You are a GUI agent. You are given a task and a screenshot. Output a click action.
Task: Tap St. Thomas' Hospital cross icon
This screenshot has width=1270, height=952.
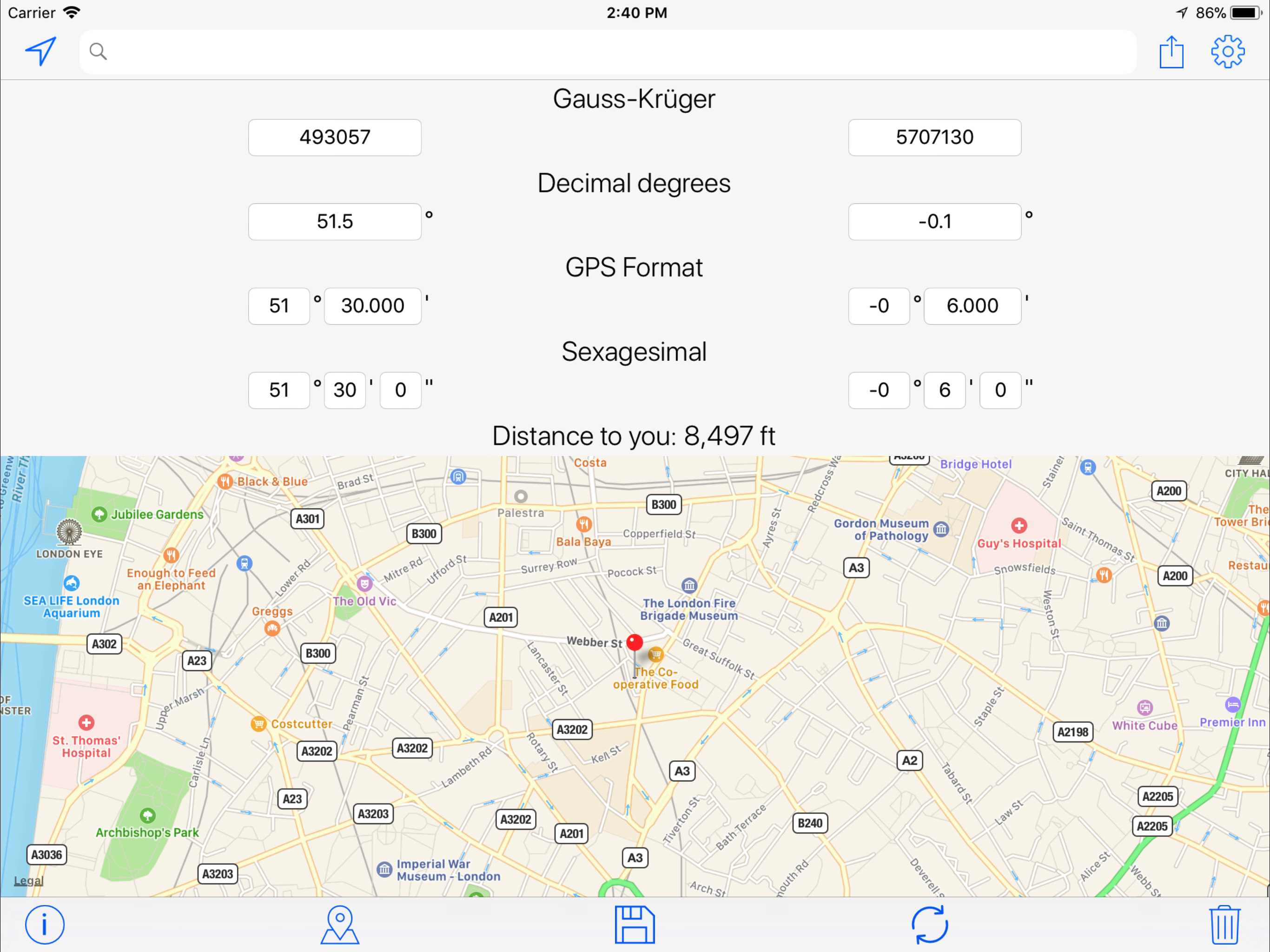tap(86, 722)
